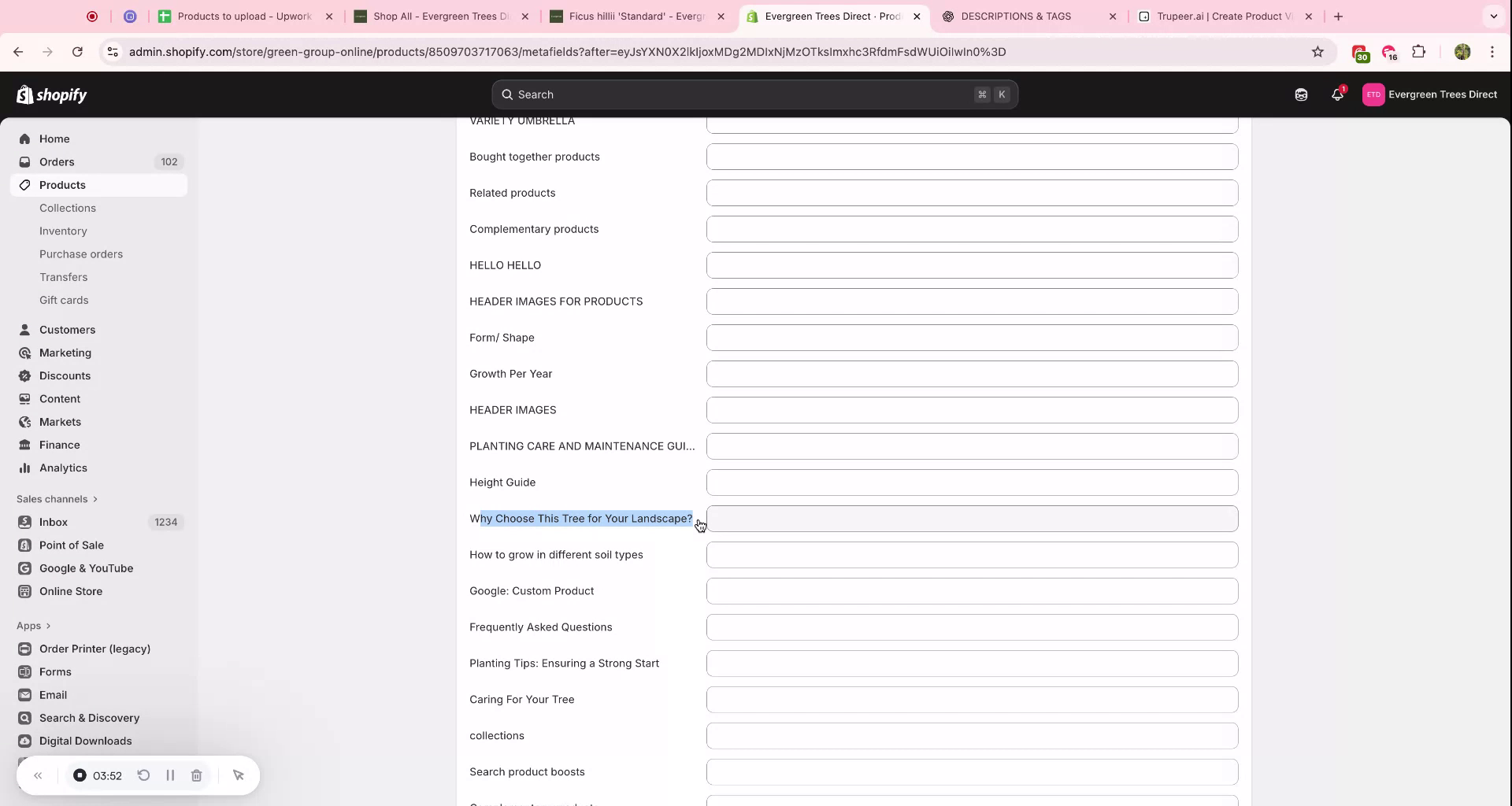Open the Google & YouTube sales channel
This screenshot has width=1512, height=806.
(85, 568)
